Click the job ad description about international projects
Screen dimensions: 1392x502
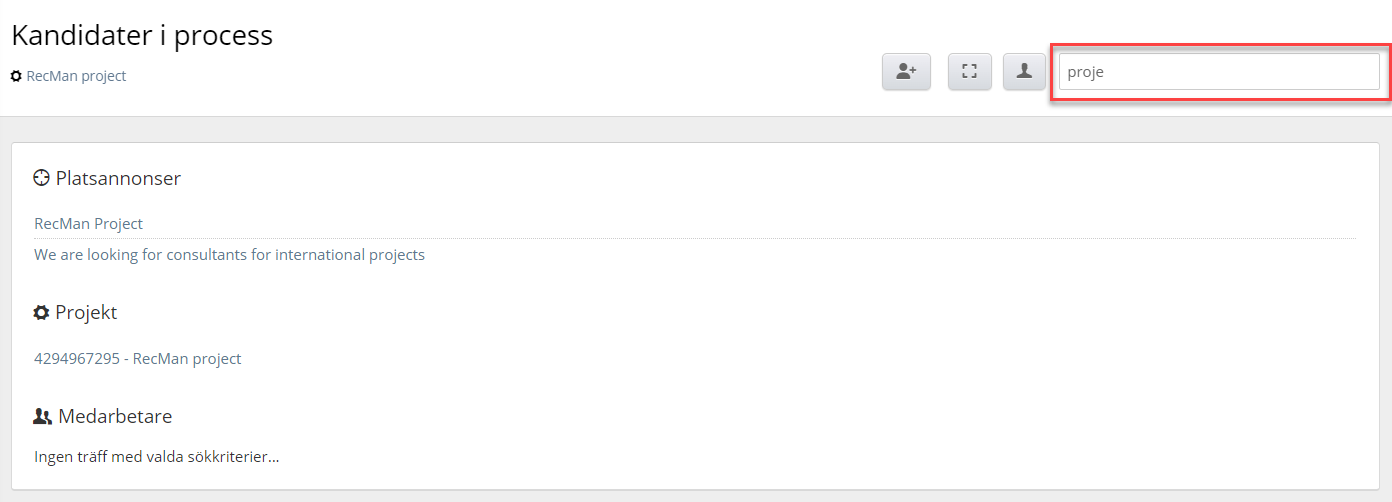[x=229, y=255]
